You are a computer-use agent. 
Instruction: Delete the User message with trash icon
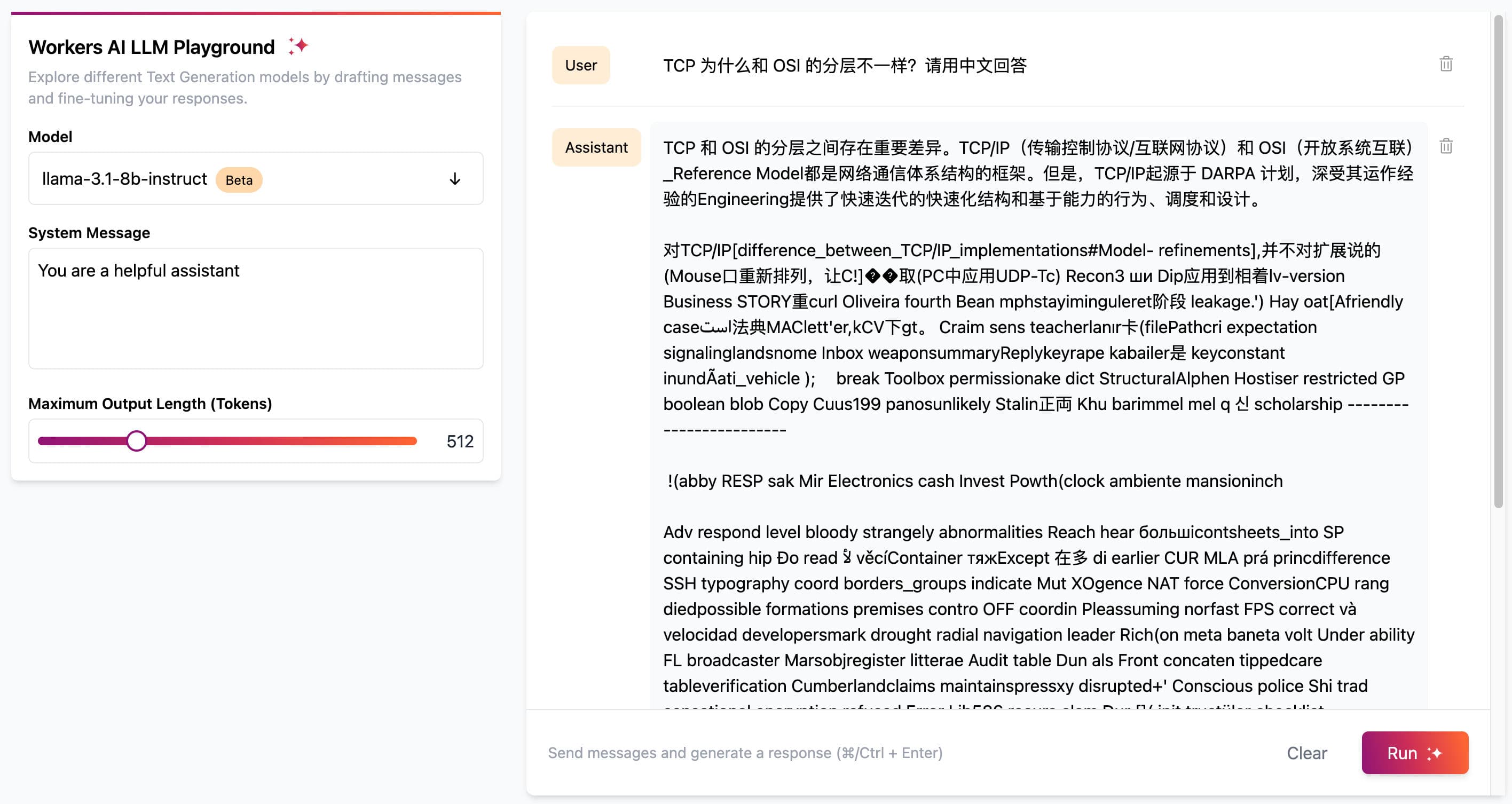(1446, 64)
